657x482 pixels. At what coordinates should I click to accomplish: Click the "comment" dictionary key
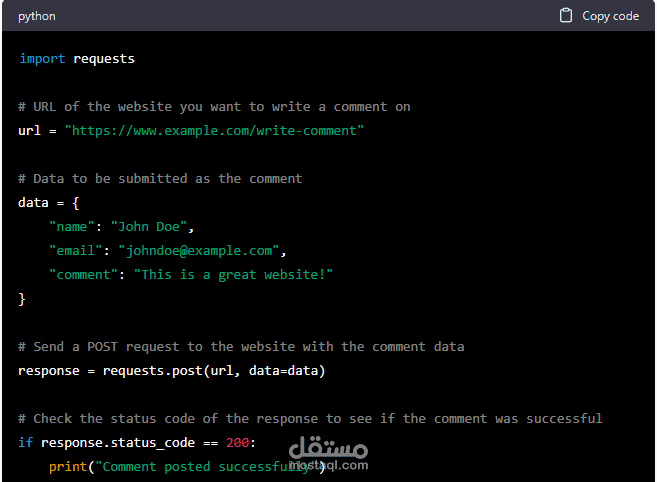83,275
